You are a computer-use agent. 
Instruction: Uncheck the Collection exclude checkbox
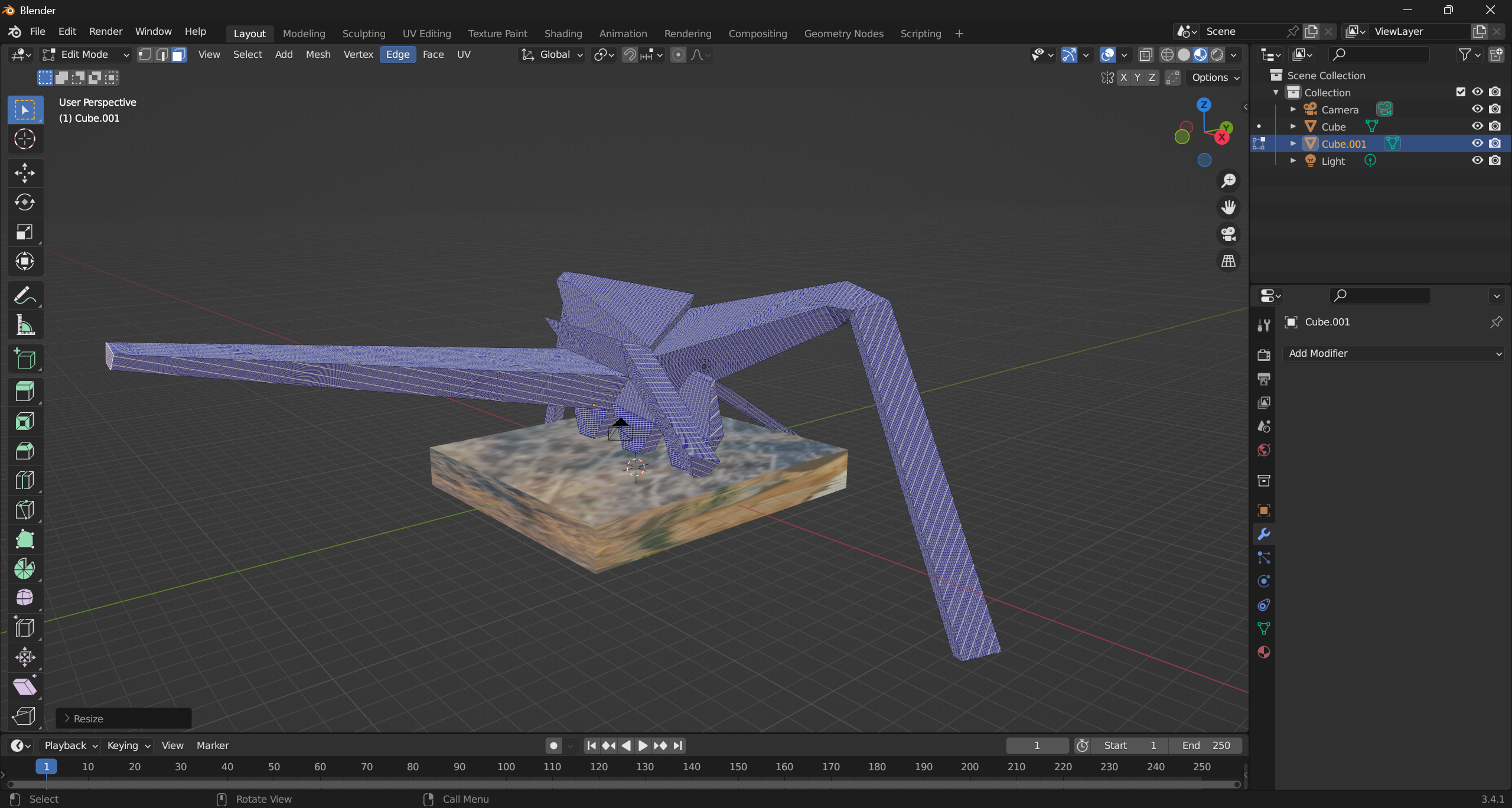coord(1461,92)
